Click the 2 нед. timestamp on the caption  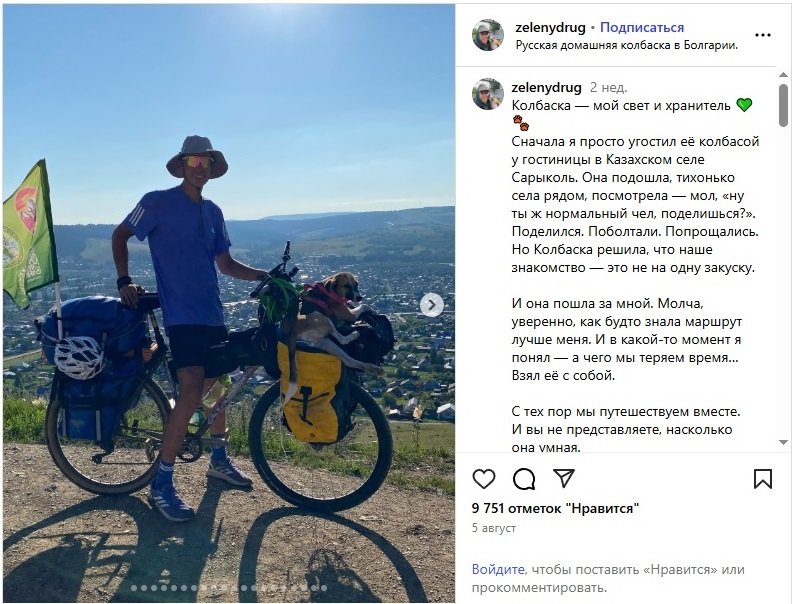point(609,87)
